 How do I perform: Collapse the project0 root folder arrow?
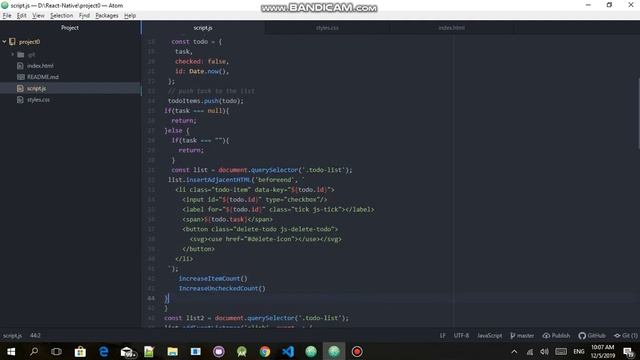point(4,42)
